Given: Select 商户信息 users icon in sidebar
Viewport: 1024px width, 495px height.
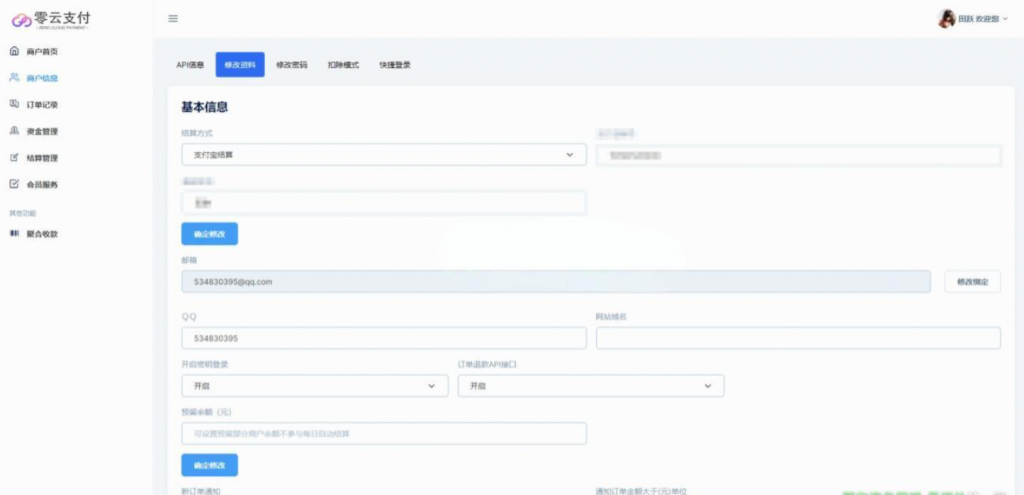Looking at the screenshot, I should click(x=14, y=77).
